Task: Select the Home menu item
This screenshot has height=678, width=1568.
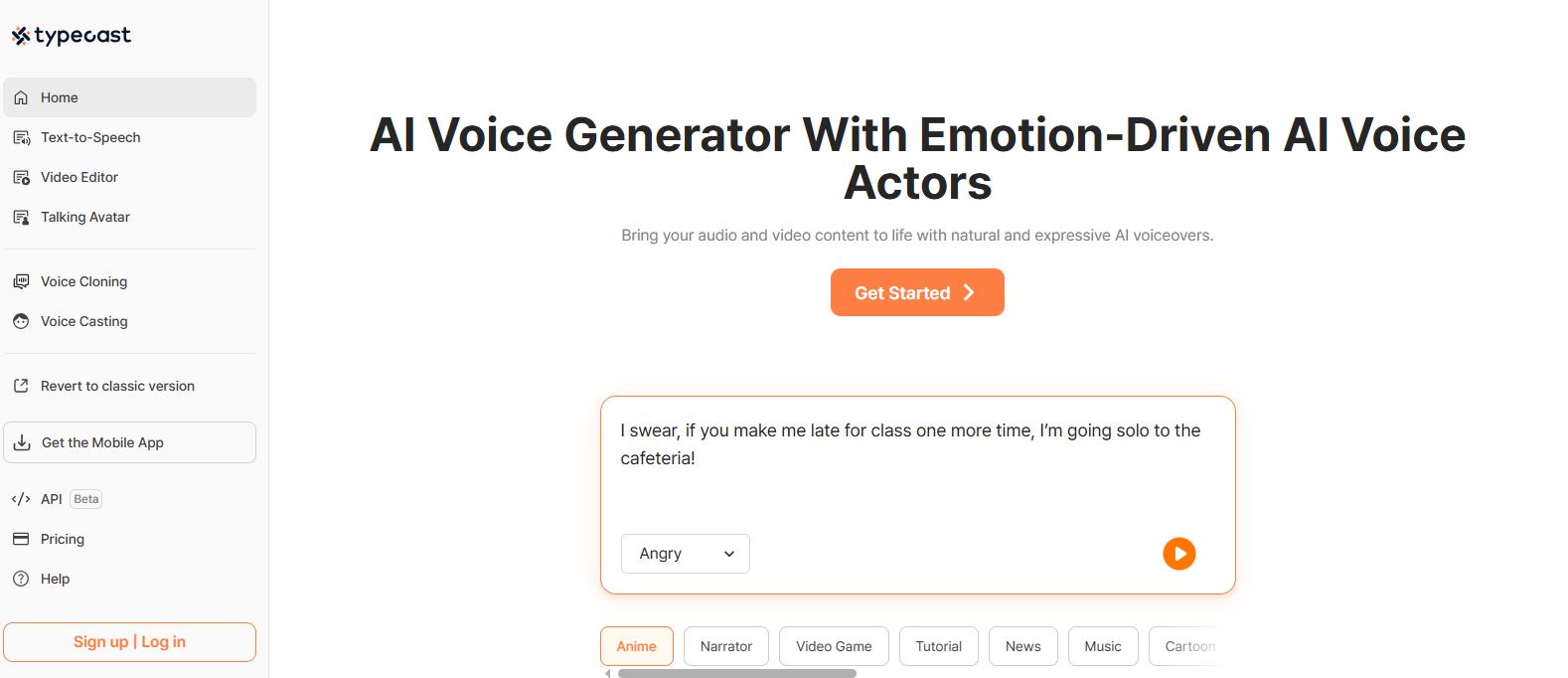Action: tap(60, 97)
